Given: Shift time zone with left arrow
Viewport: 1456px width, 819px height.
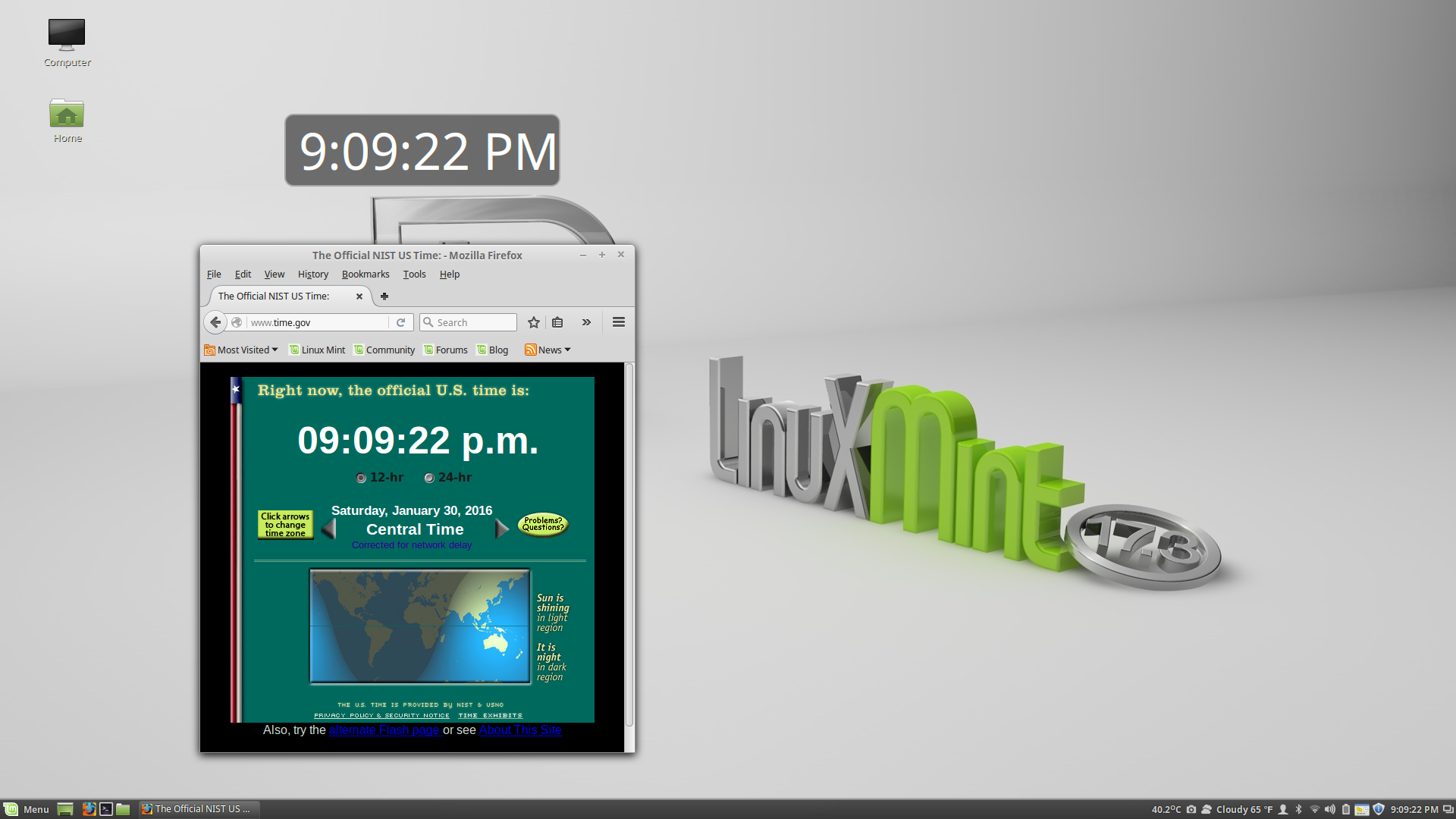Looking at the screenshot, I should [x=328, y=529].
